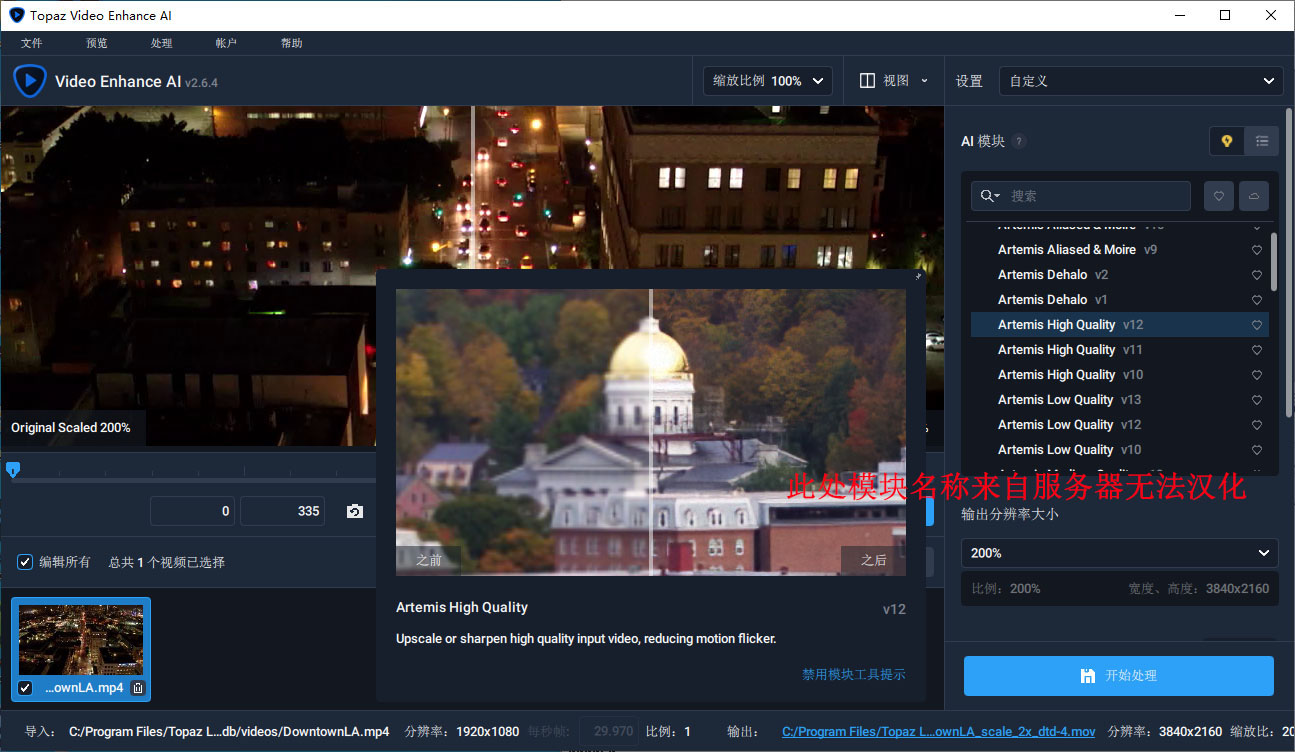Screen dimensions: 1295x752
Task: Click the 禁用模块工具提示 link
Action: 853,675
